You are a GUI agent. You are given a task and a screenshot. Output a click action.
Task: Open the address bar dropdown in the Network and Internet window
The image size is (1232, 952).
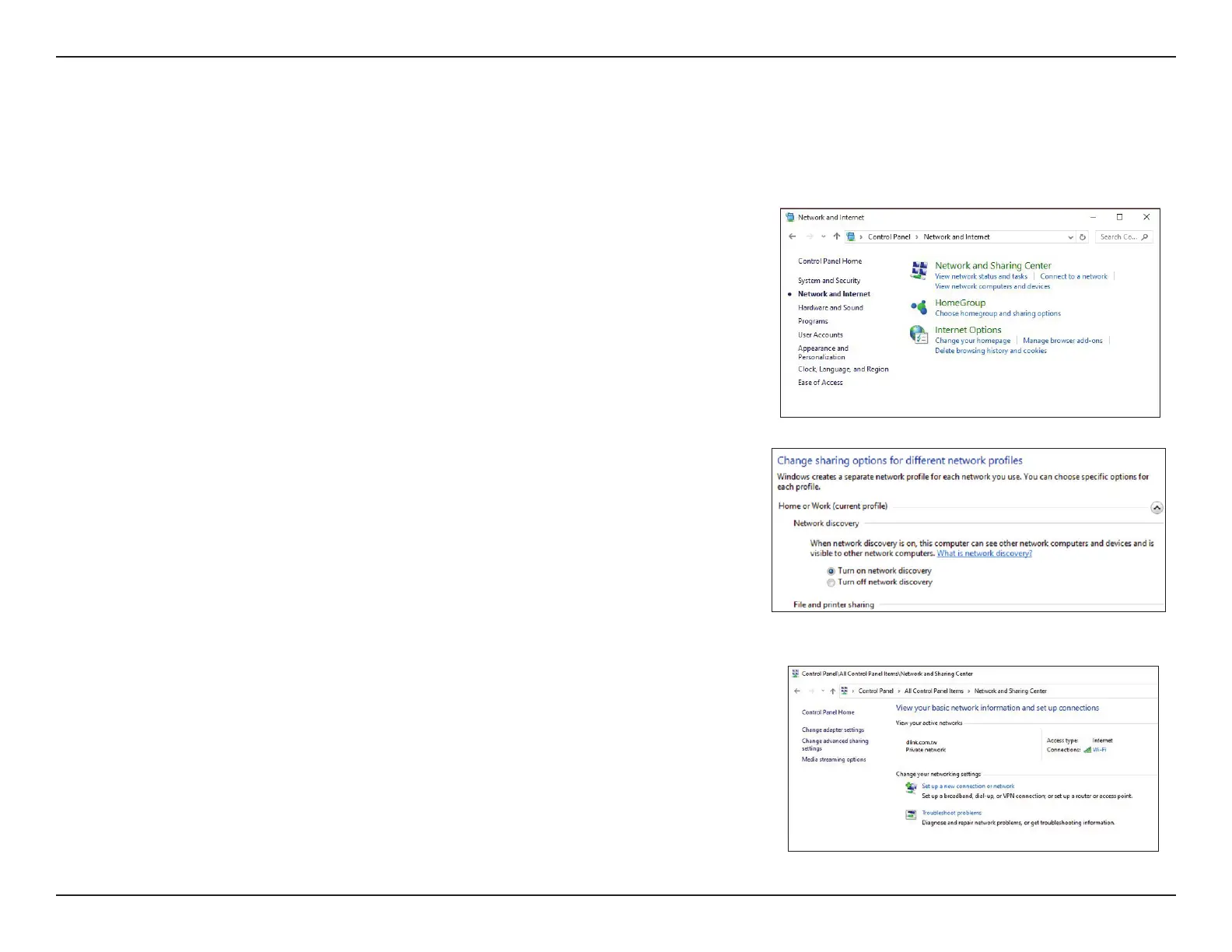[1070, 237]
